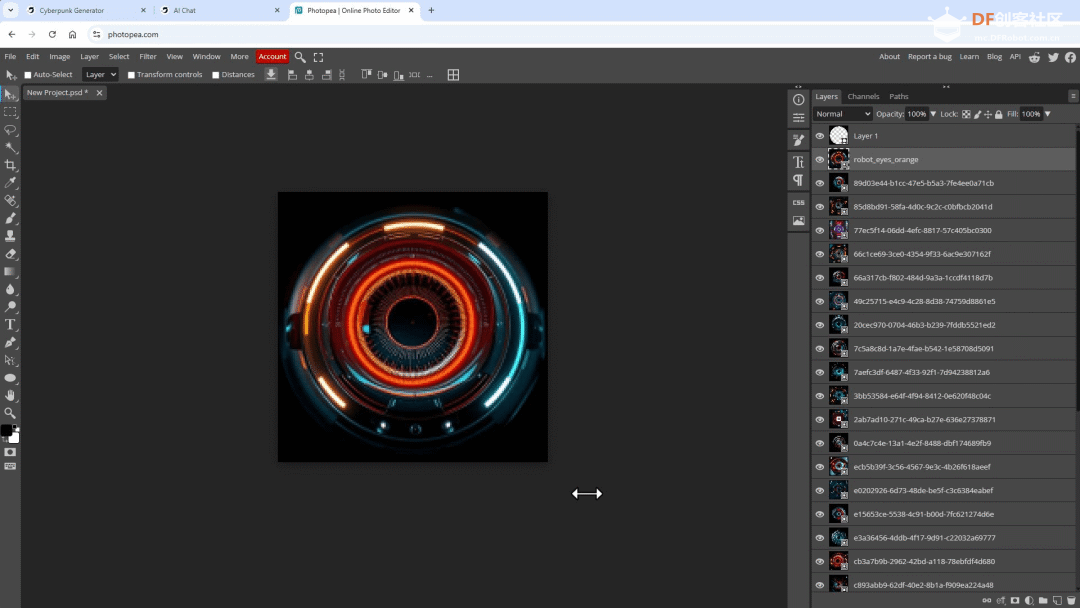Click the foreground color swatch

point(7,430)
